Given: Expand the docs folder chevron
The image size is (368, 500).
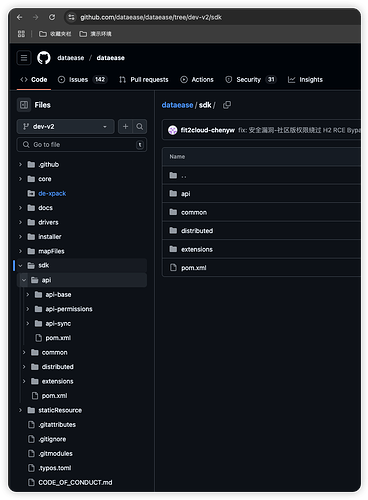Looking at the screenshot, I should click(20, 208).
